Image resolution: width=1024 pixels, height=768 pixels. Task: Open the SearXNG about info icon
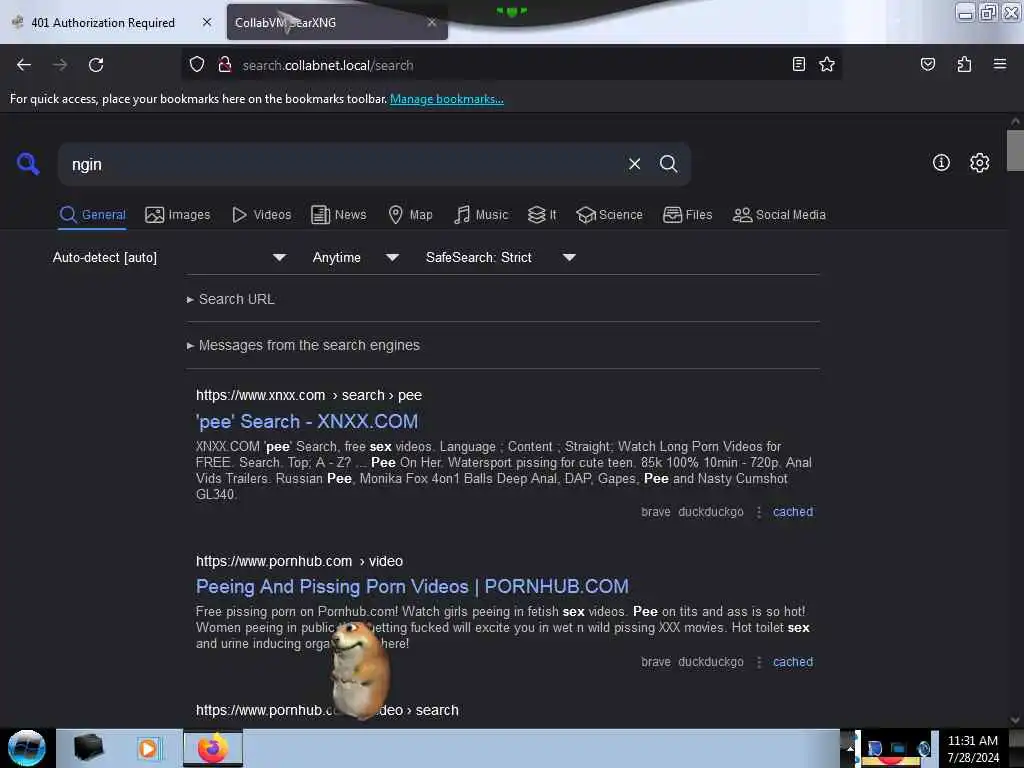(x=941, y=163)
